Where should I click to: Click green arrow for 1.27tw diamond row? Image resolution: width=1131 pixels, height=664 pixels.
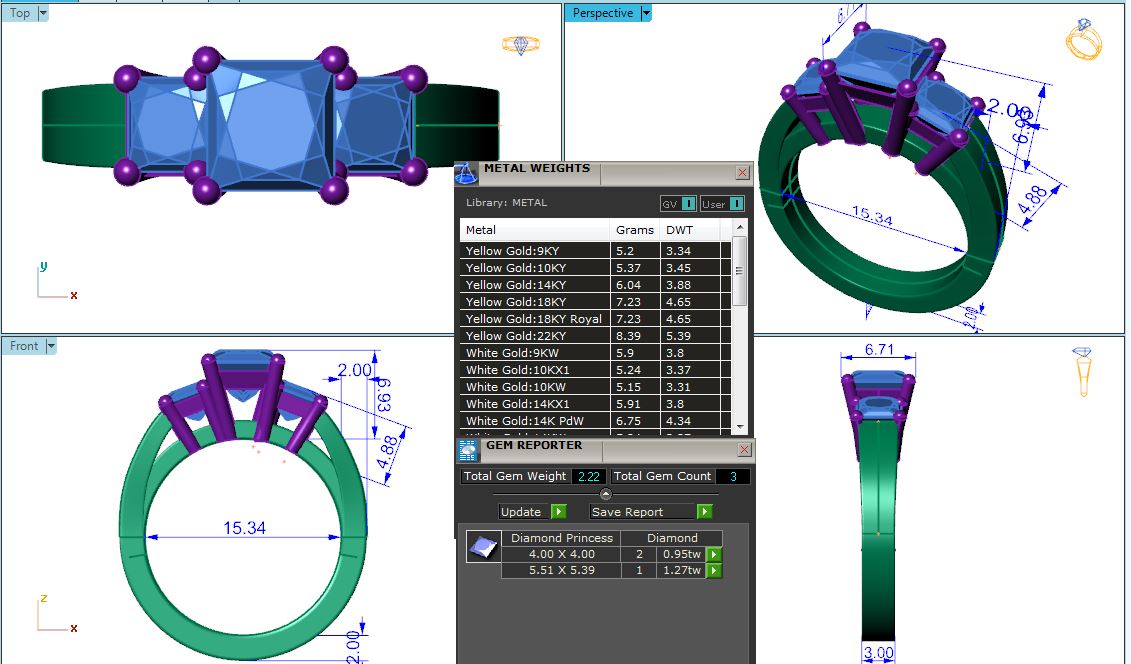tap(714, 571)
